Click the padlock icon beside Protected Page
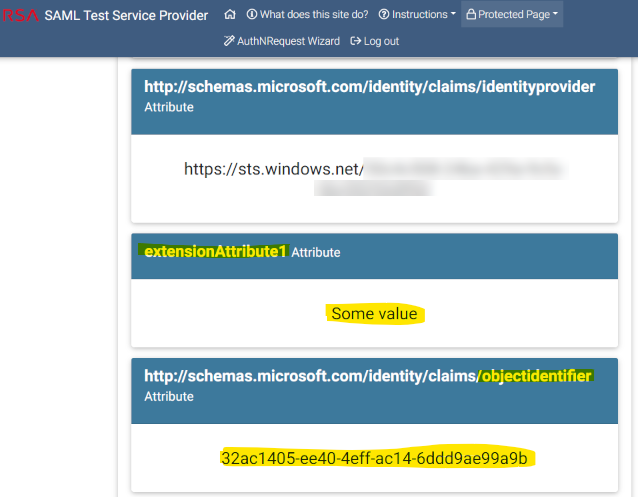Viewport: 638px width, 497px height. pyautogui.click(x=471, y=15)
